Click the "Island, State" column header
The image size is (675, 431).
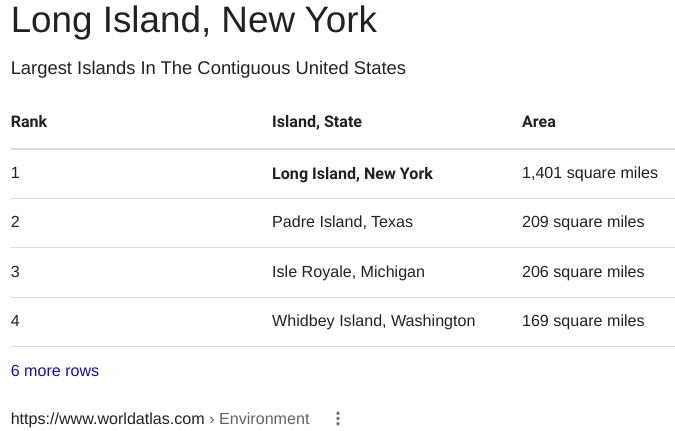[317, 122]
